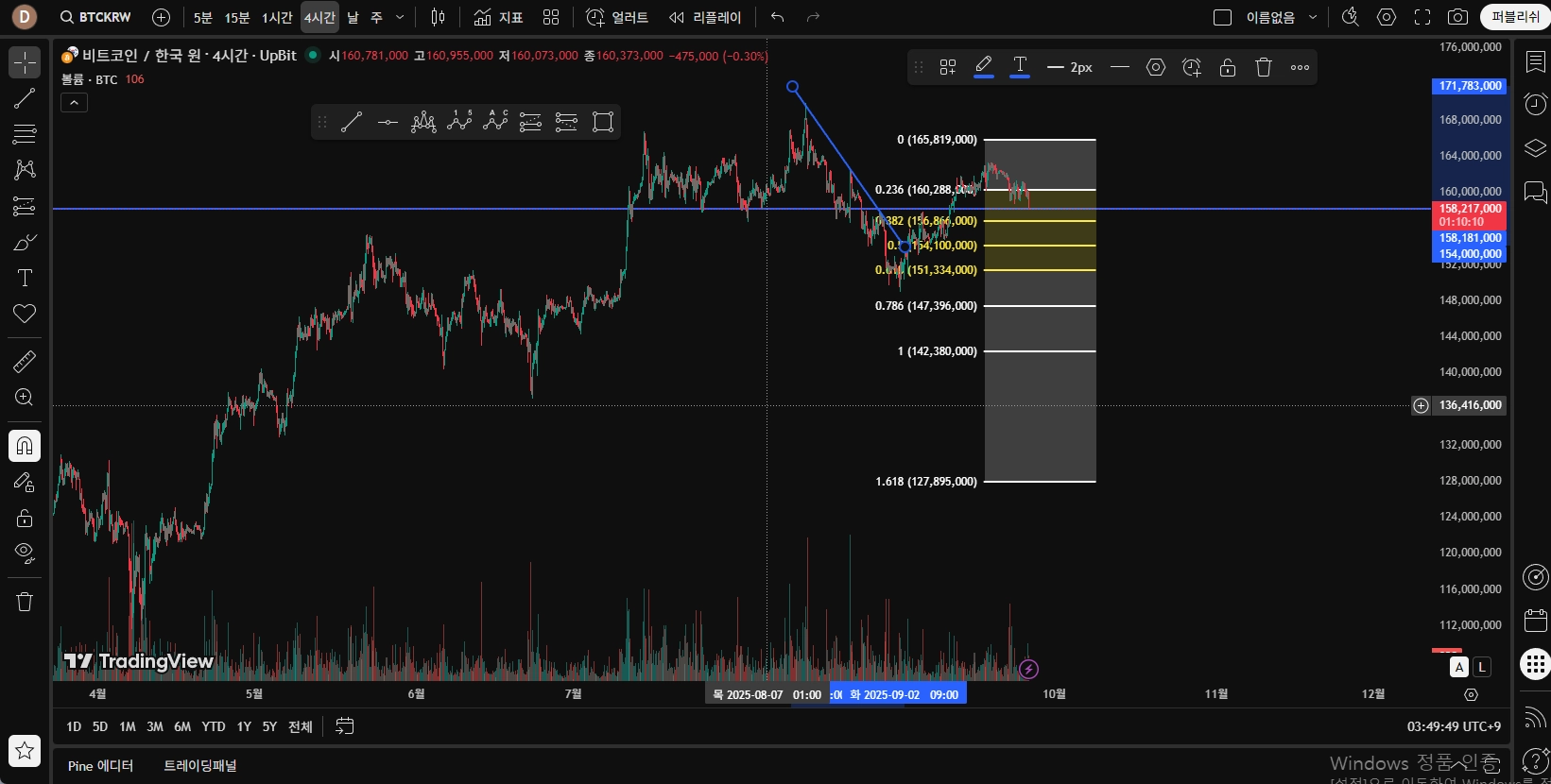
Task: Toggle hide all drawings eye icon
Action: pos(25,554)
